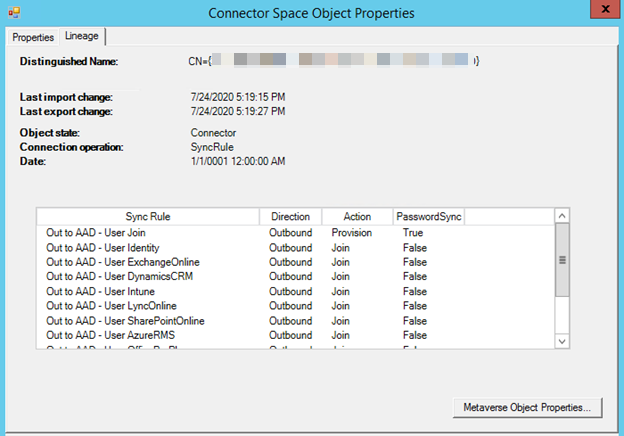Screen dimensions: 624x436
Task: Switch to the Properties tab
Action: pyautogui.click(x=33, y=37)
